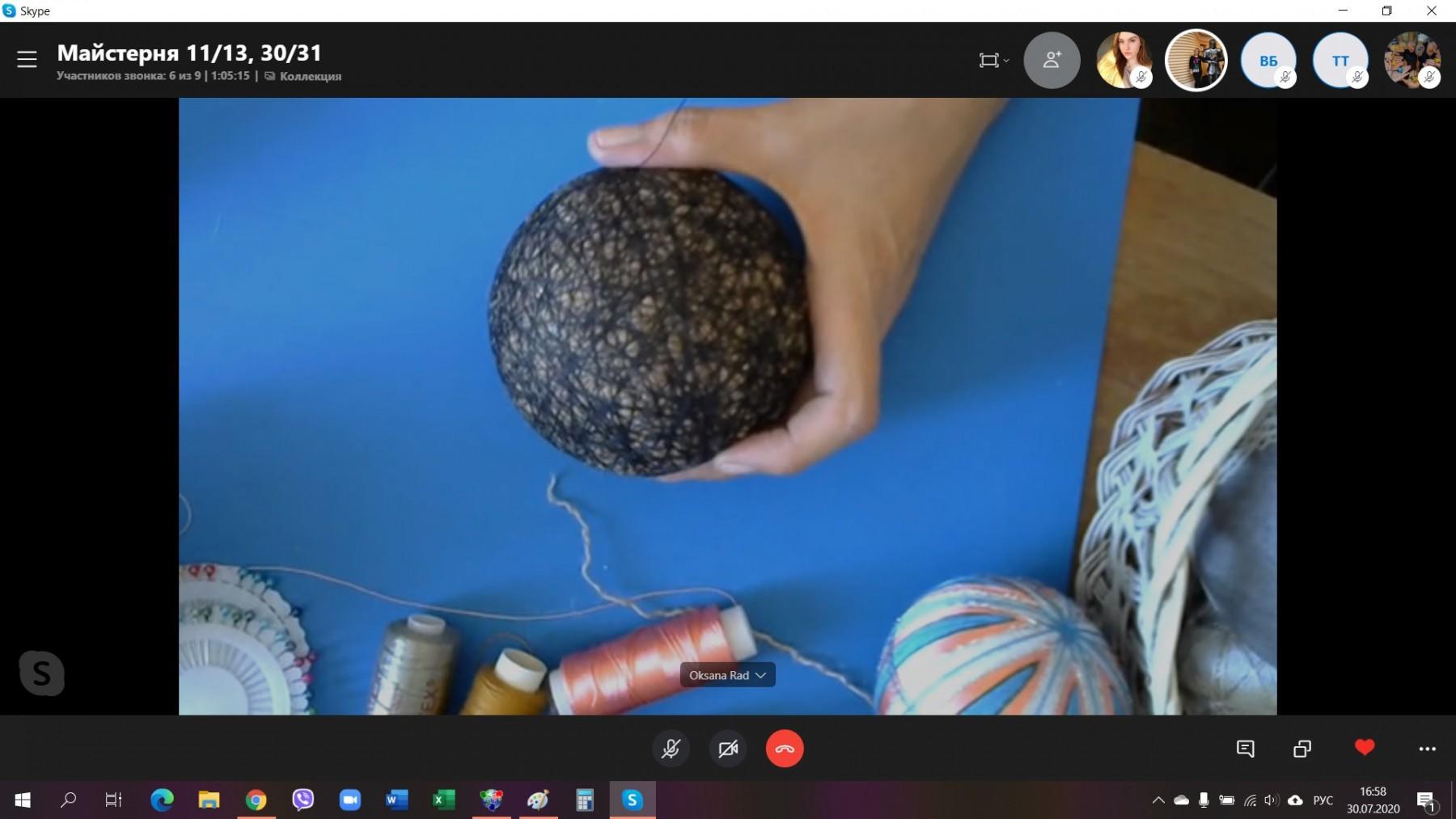This screenshot has height=819, width=1456.
Task: Open the Skype hamburger menu
Action: [27, 60]
